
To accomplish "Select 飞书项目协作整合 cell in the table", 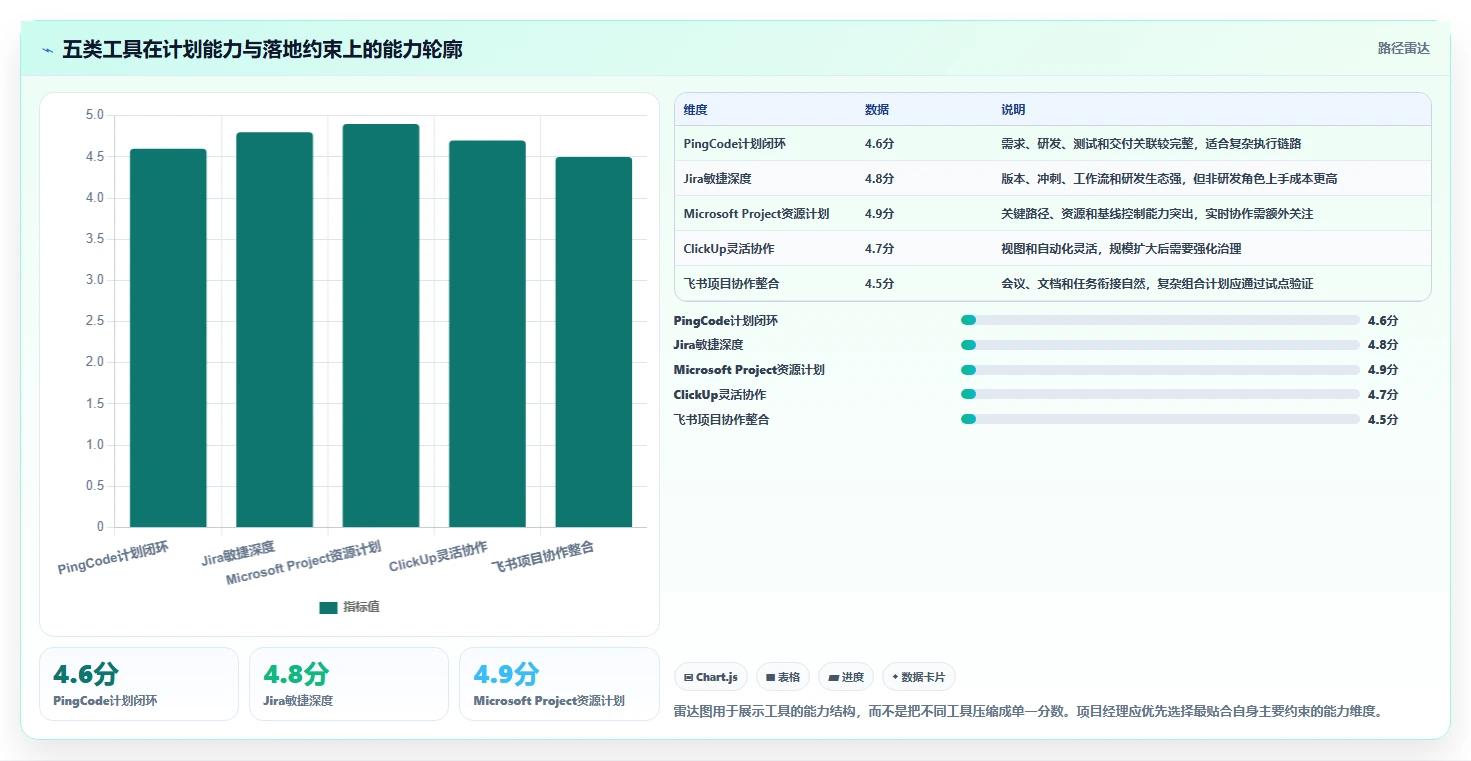I will 732,284.
